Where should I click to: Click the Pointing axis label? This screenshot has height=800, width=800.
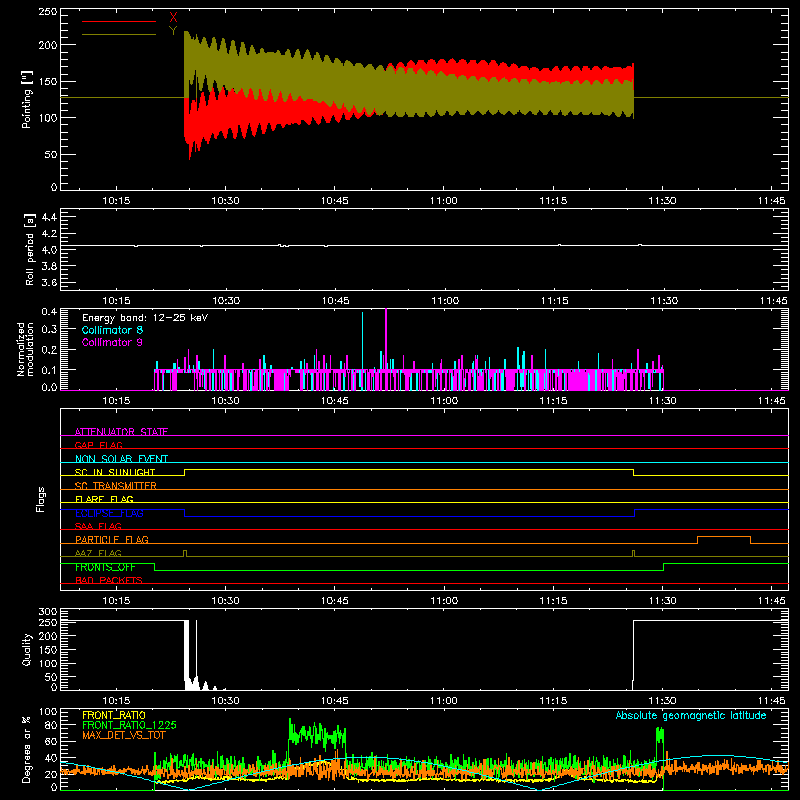click(x=27, y=99)
